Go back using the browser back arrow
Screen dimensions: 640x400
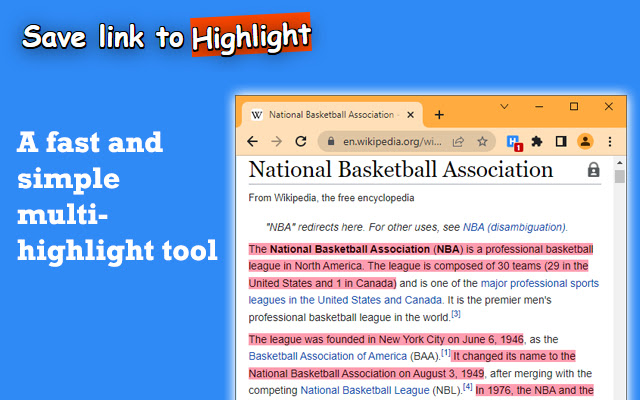(x=253, y=142)
